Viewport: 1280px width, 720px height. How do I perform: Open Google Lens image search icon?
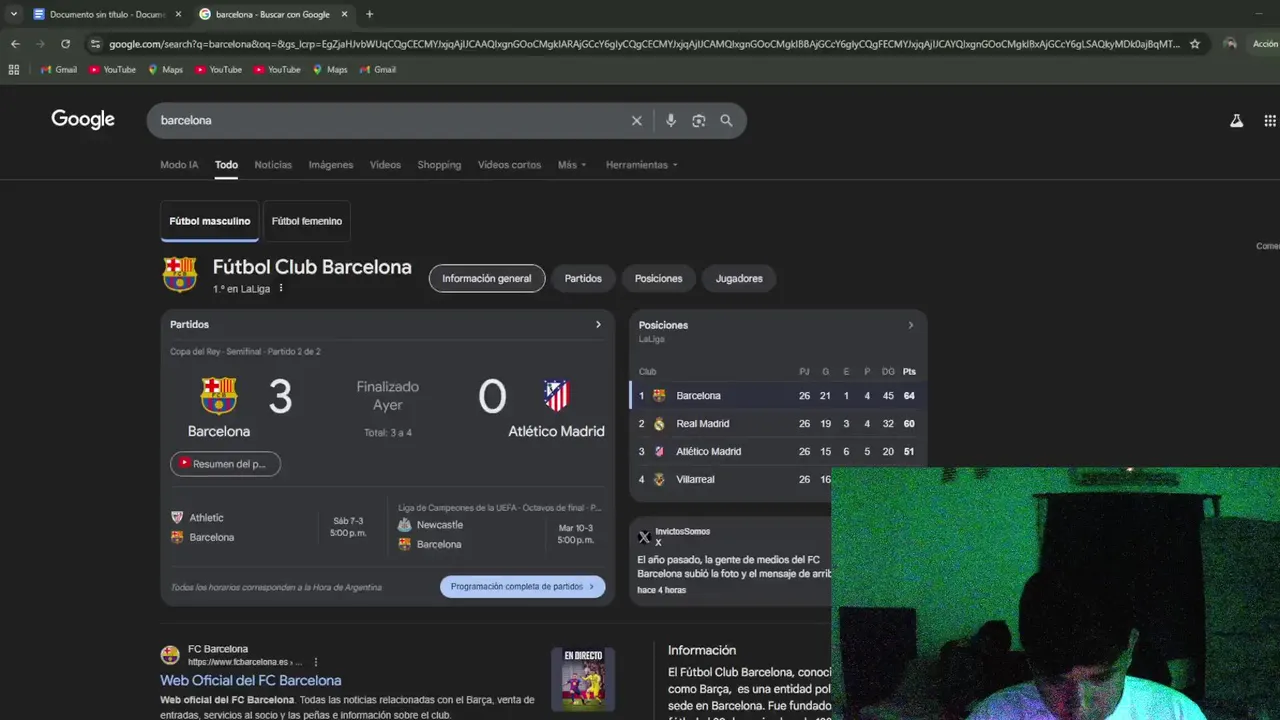[698, 121]
